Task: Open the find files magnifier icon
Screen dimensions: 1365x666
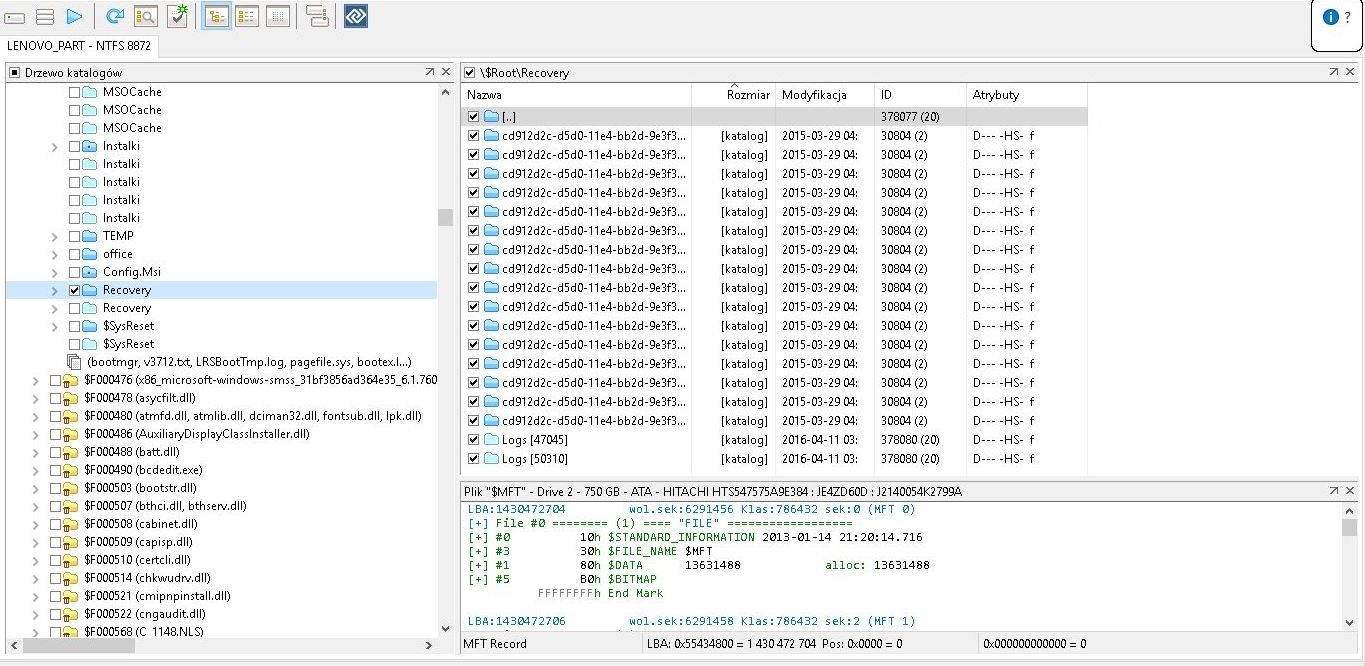Action: coord(145,16)
